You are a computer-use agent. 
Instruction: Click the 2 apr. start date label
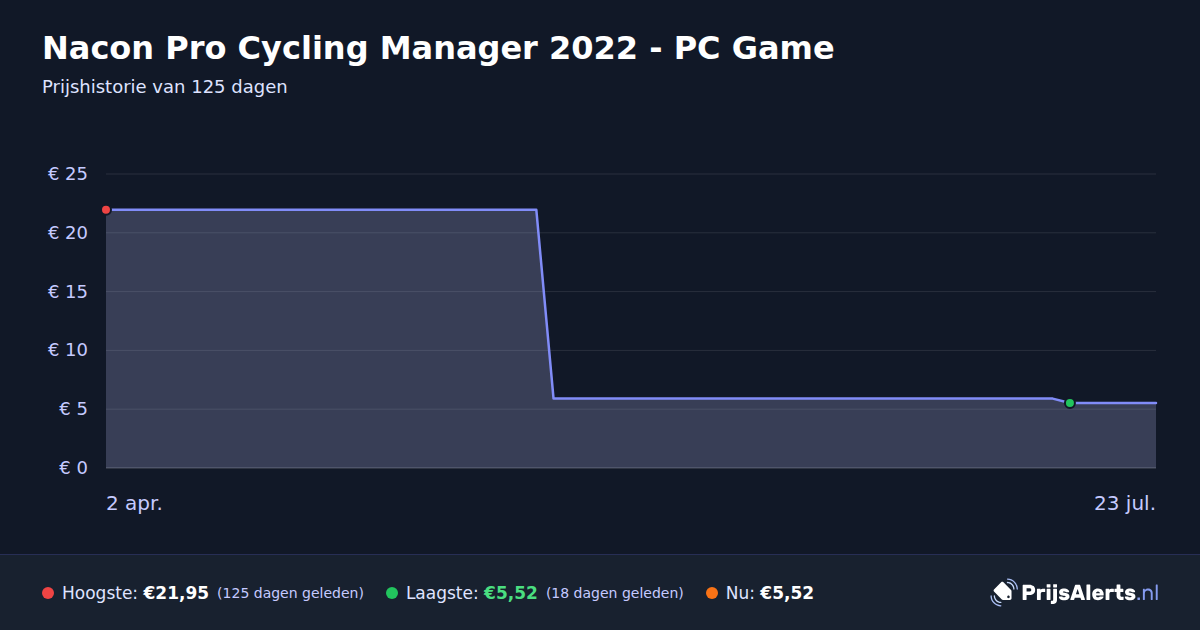135,503
